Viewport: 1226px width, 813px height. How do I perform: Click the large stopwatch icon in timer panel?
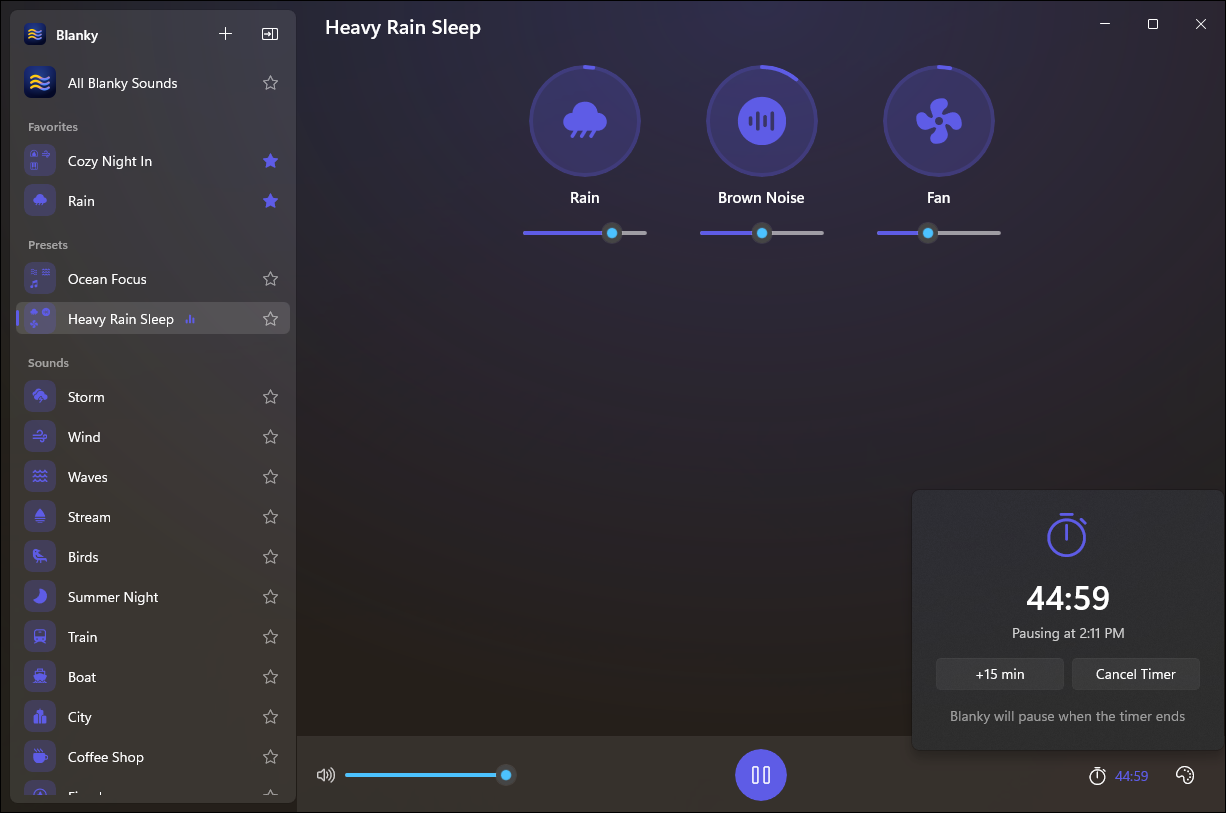1066,535
